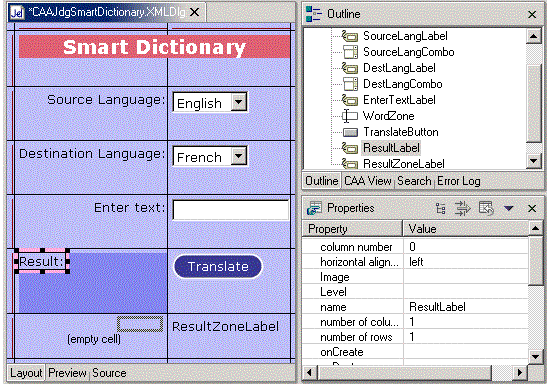Select the Source Language: label in layout
The image size is (547, 384).
tap(106, 100)
